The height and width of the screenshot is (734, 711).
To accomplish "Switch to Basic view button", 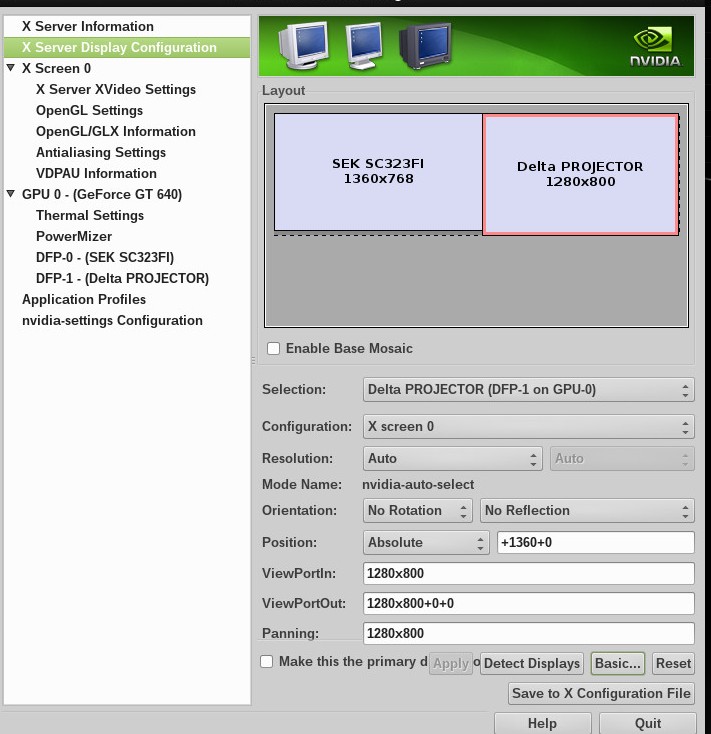I will [618, 663].
